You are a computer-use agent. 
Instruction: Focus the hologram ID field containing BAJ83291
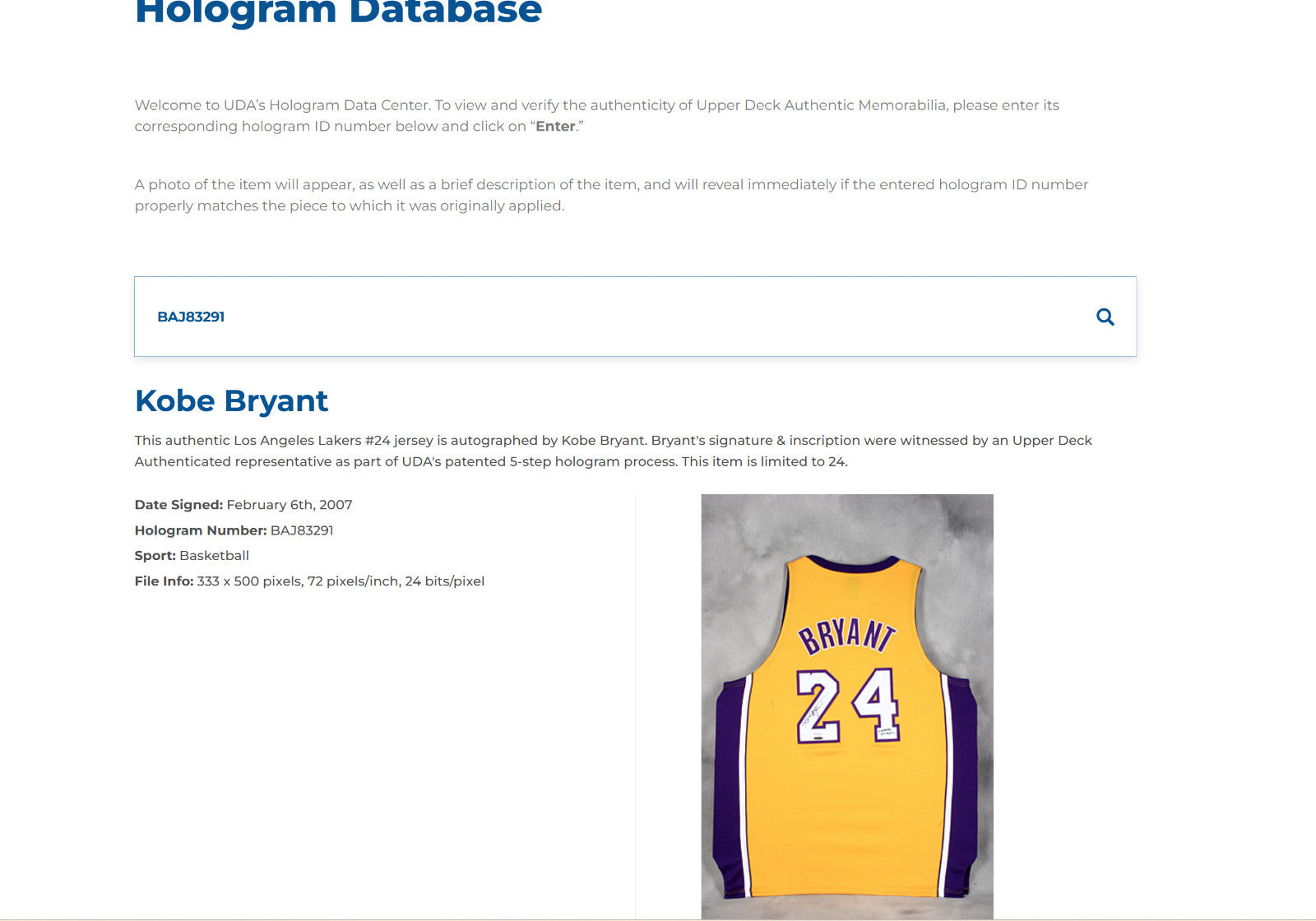(x=576, y=317)
